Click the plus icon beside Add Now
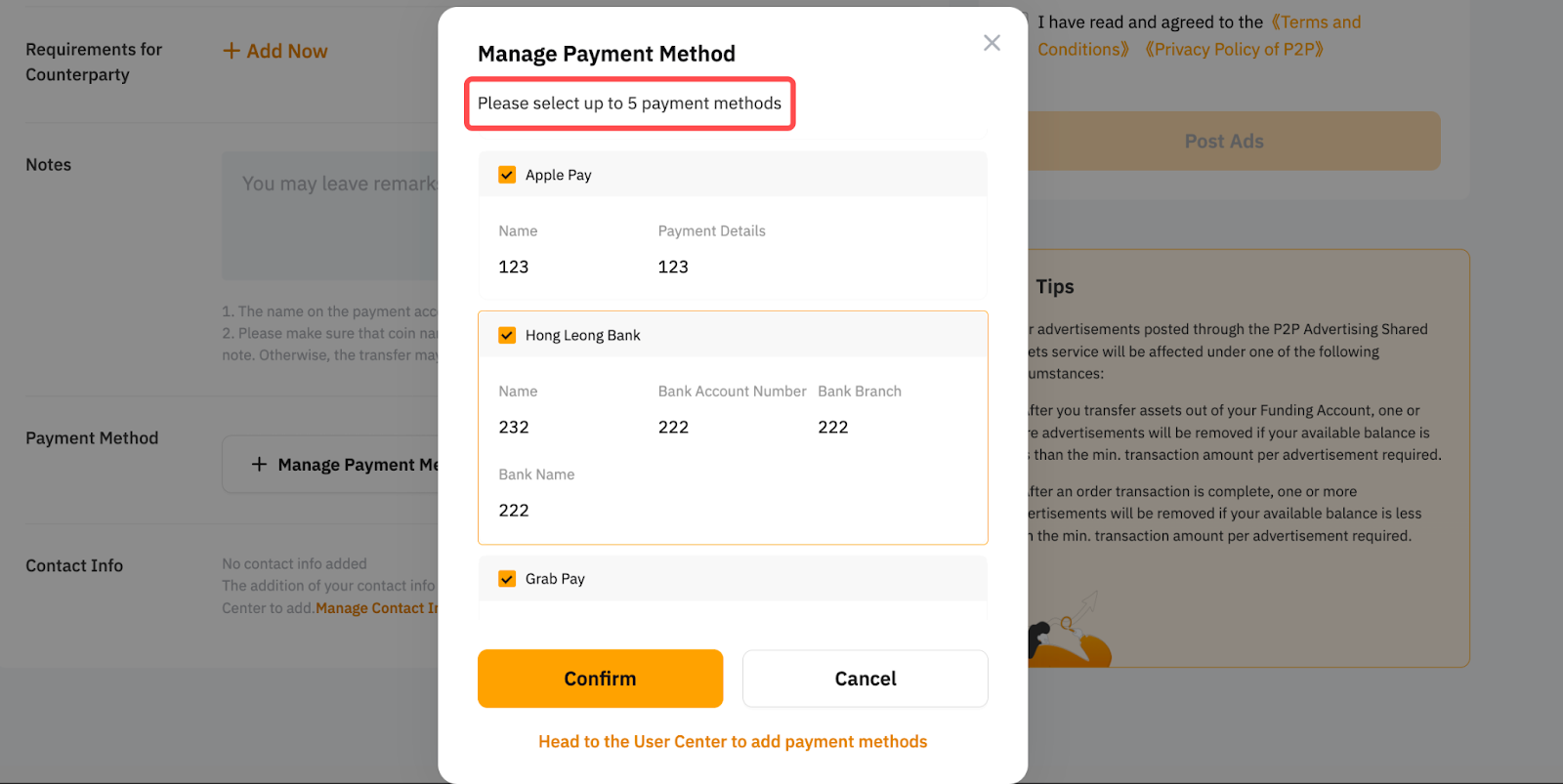 232,51
